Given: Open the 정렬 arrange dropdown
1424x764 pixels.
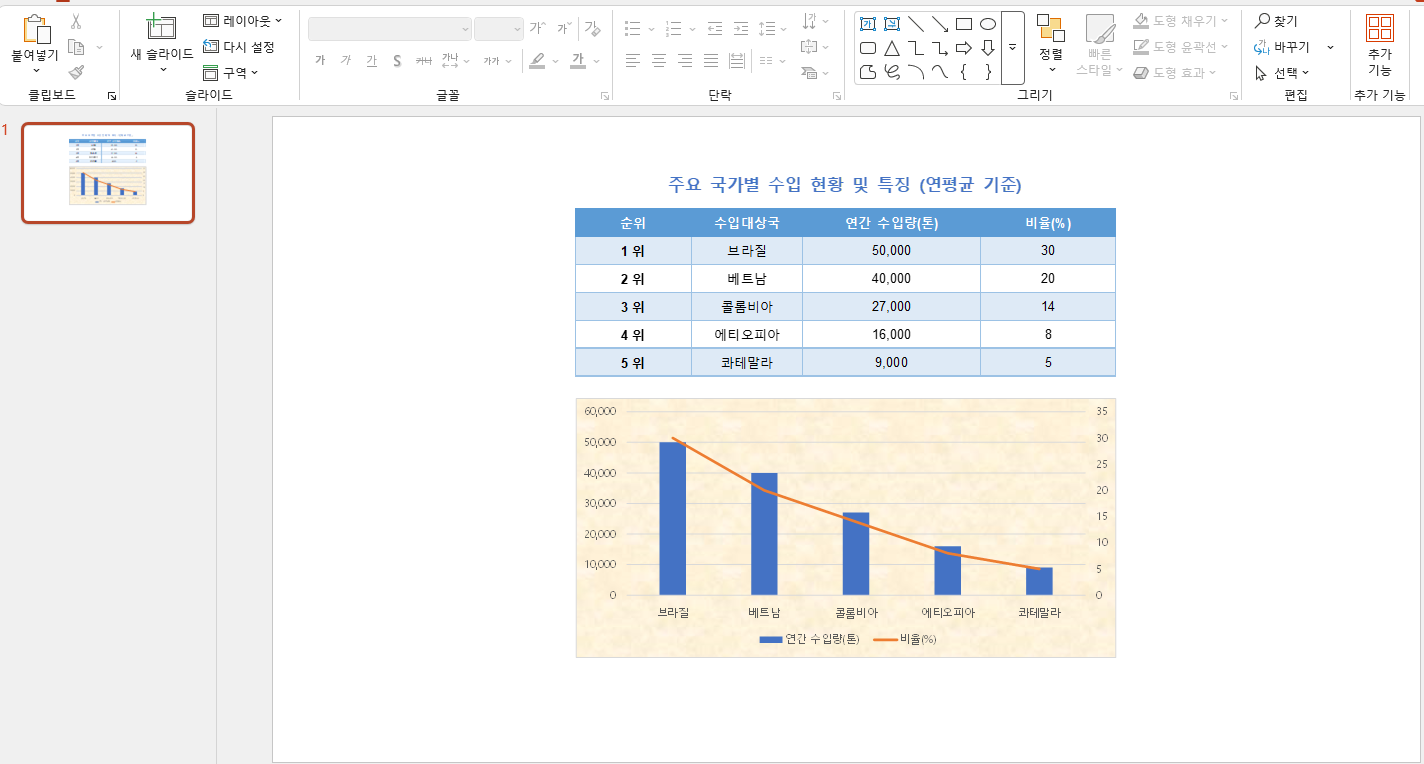Looking at the screenshot, I should coord(1051,44).
